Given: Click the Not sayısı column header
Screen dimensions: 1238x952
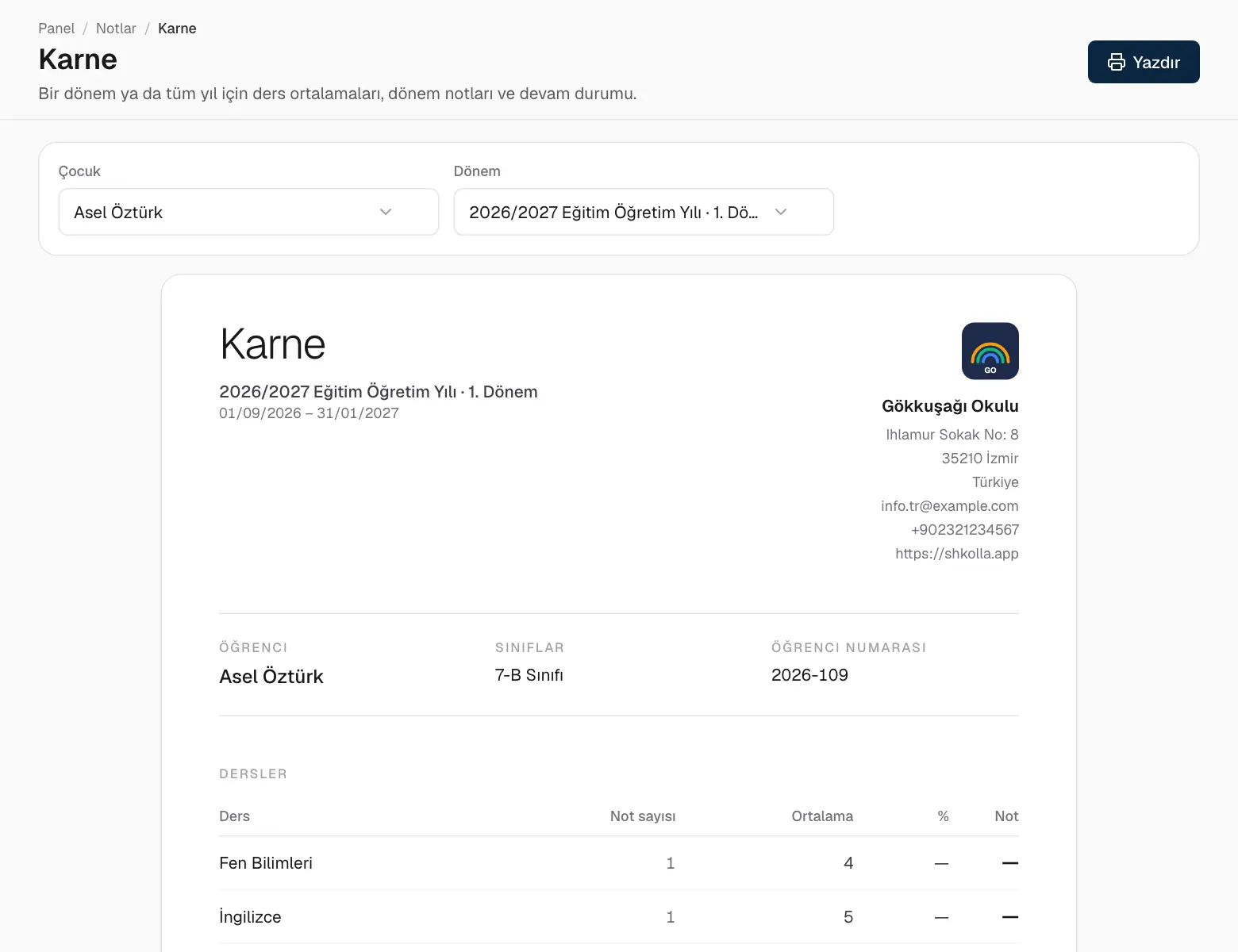Looking at the screenshot, I should click(x=643, y=816).
